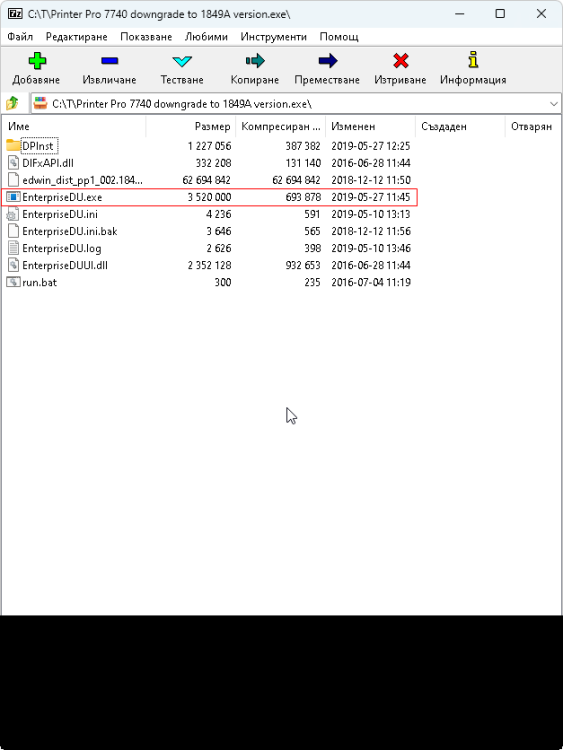Open the Любими menu
The image size is (563, 750).
pos(206,37)
